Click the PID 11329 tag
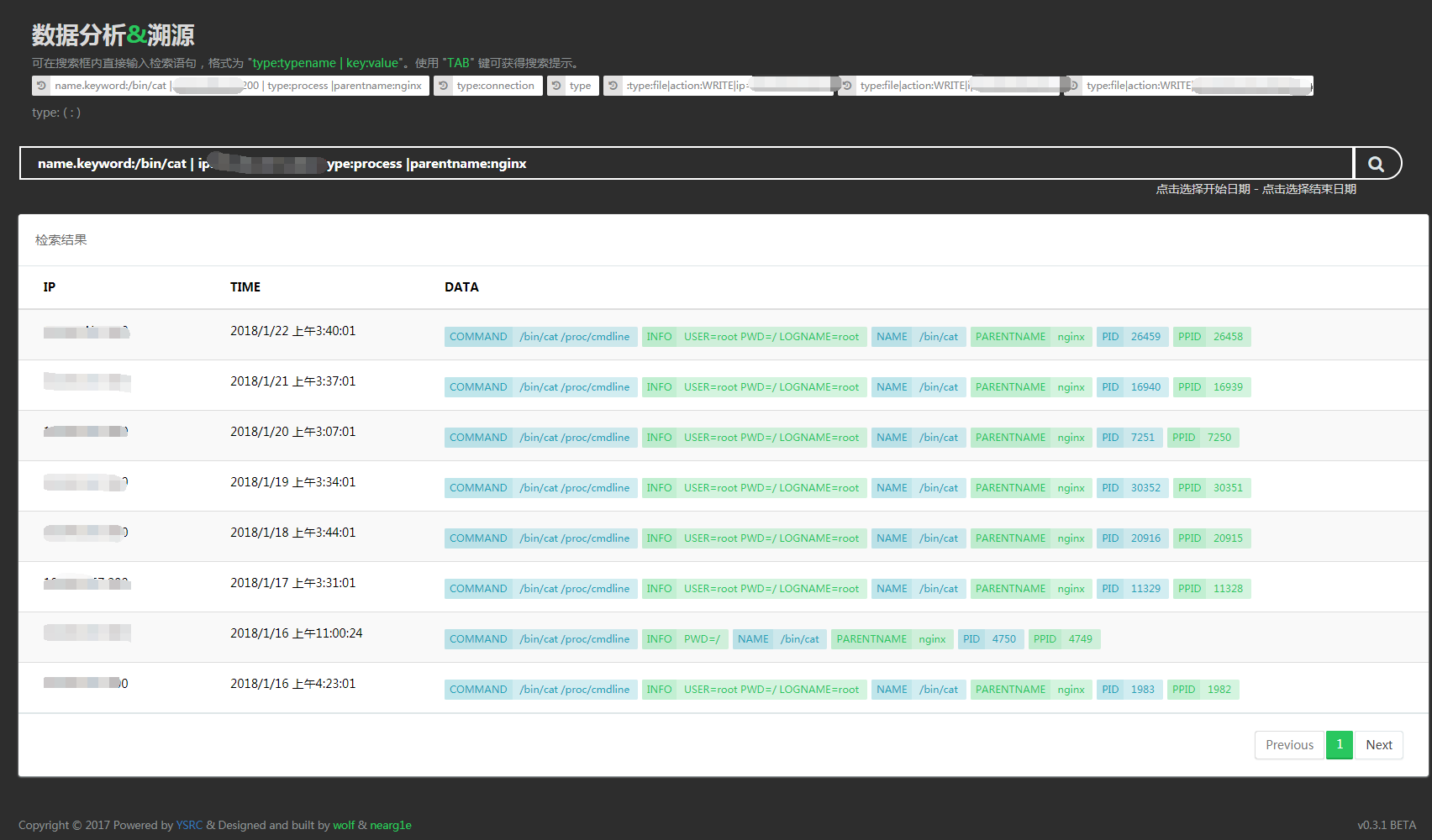Image resolution: width=1432 pixels, height=840 pixels. 1132,589
